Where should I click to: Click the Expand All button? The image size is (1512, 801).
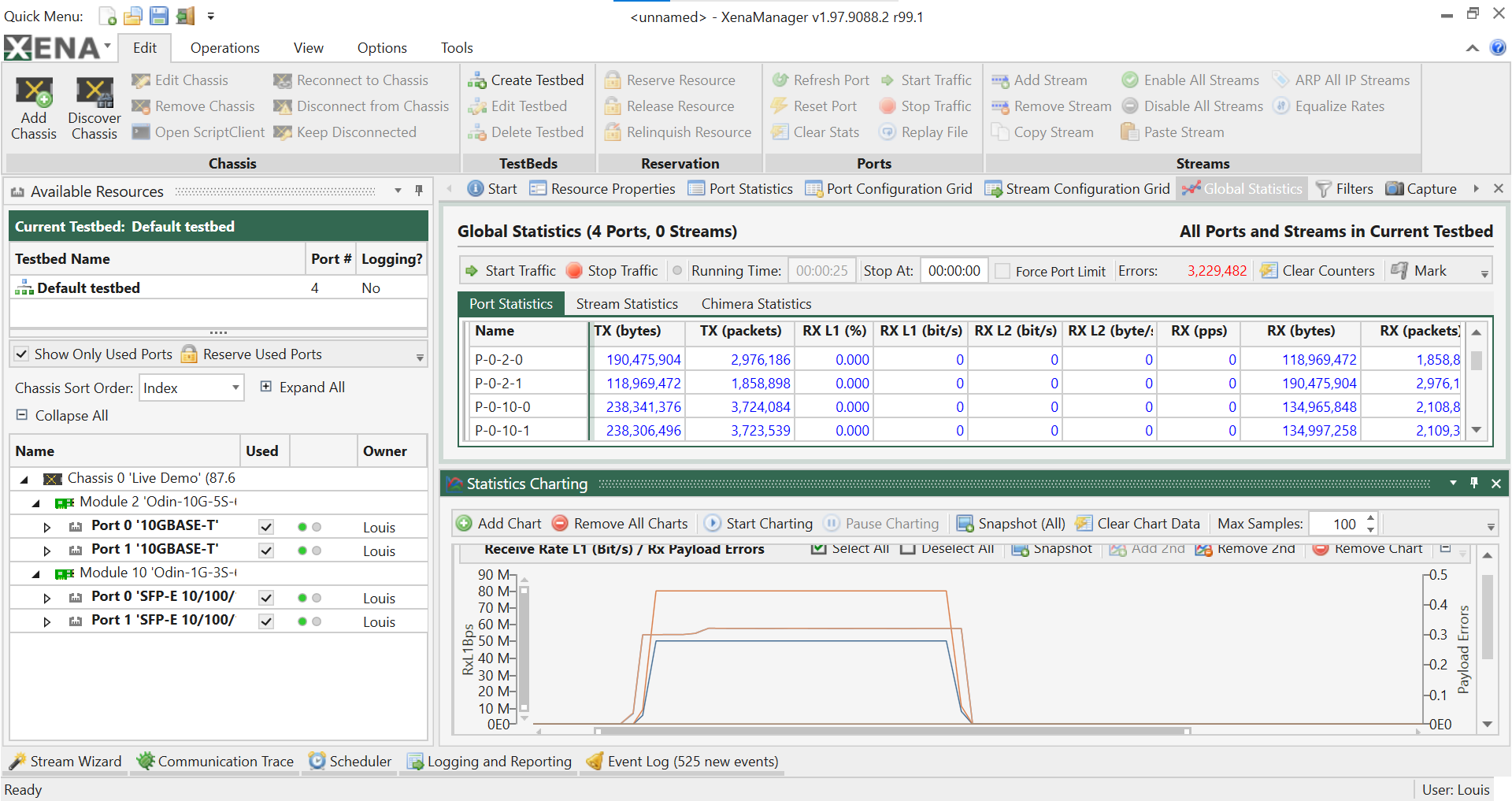click(x=303, y=388)
